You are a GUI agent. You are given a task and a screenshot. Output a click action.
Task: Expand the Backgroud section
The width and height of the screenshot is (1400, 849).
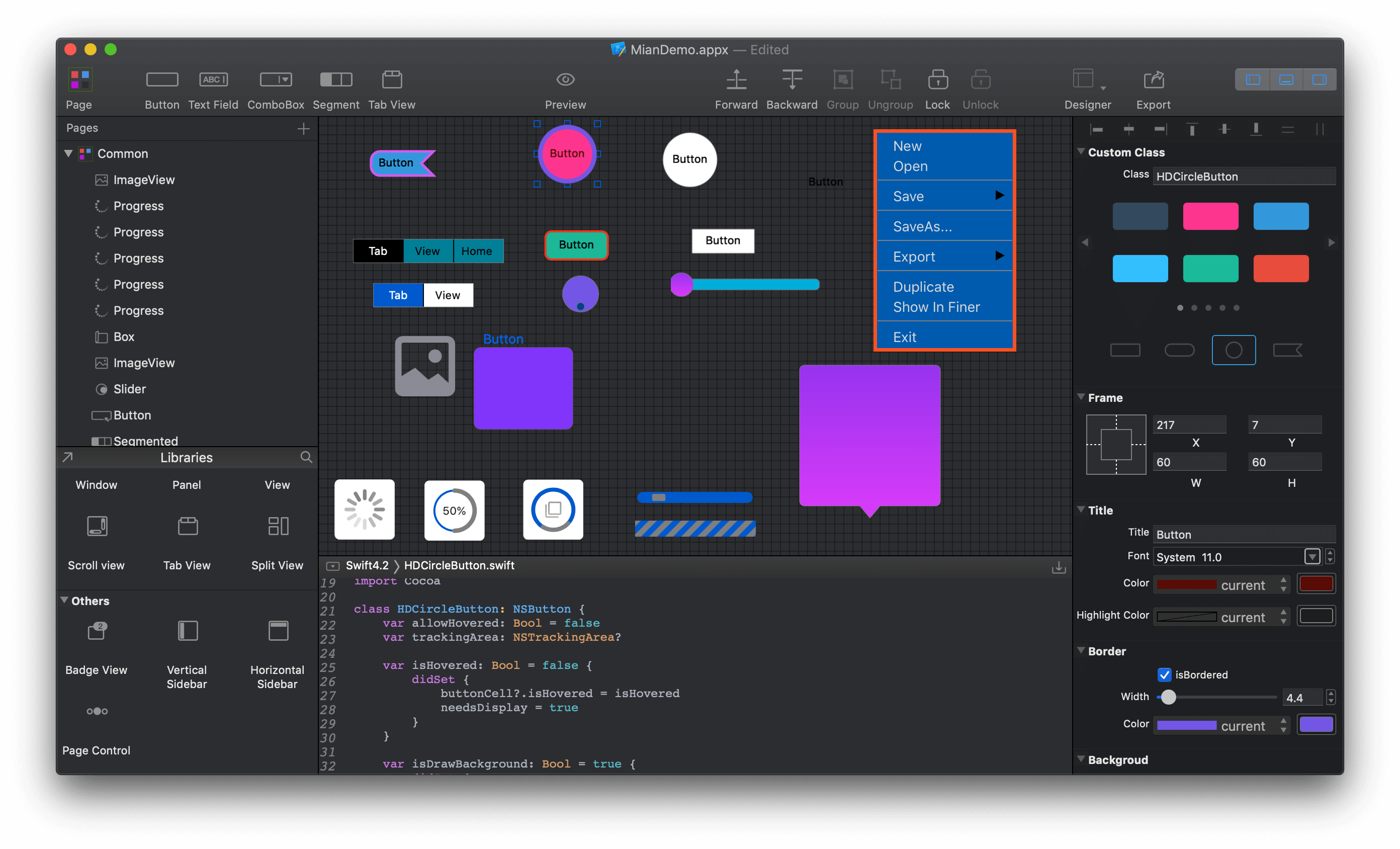coord(1081,759)
